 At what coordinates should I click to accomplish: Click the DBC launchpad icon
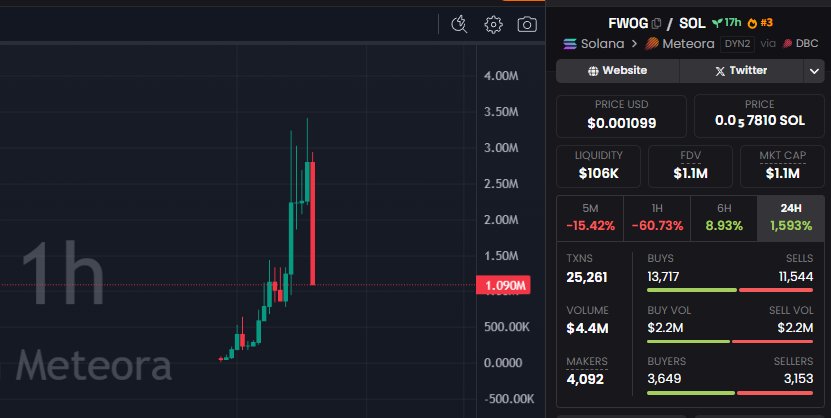(786, 44)
